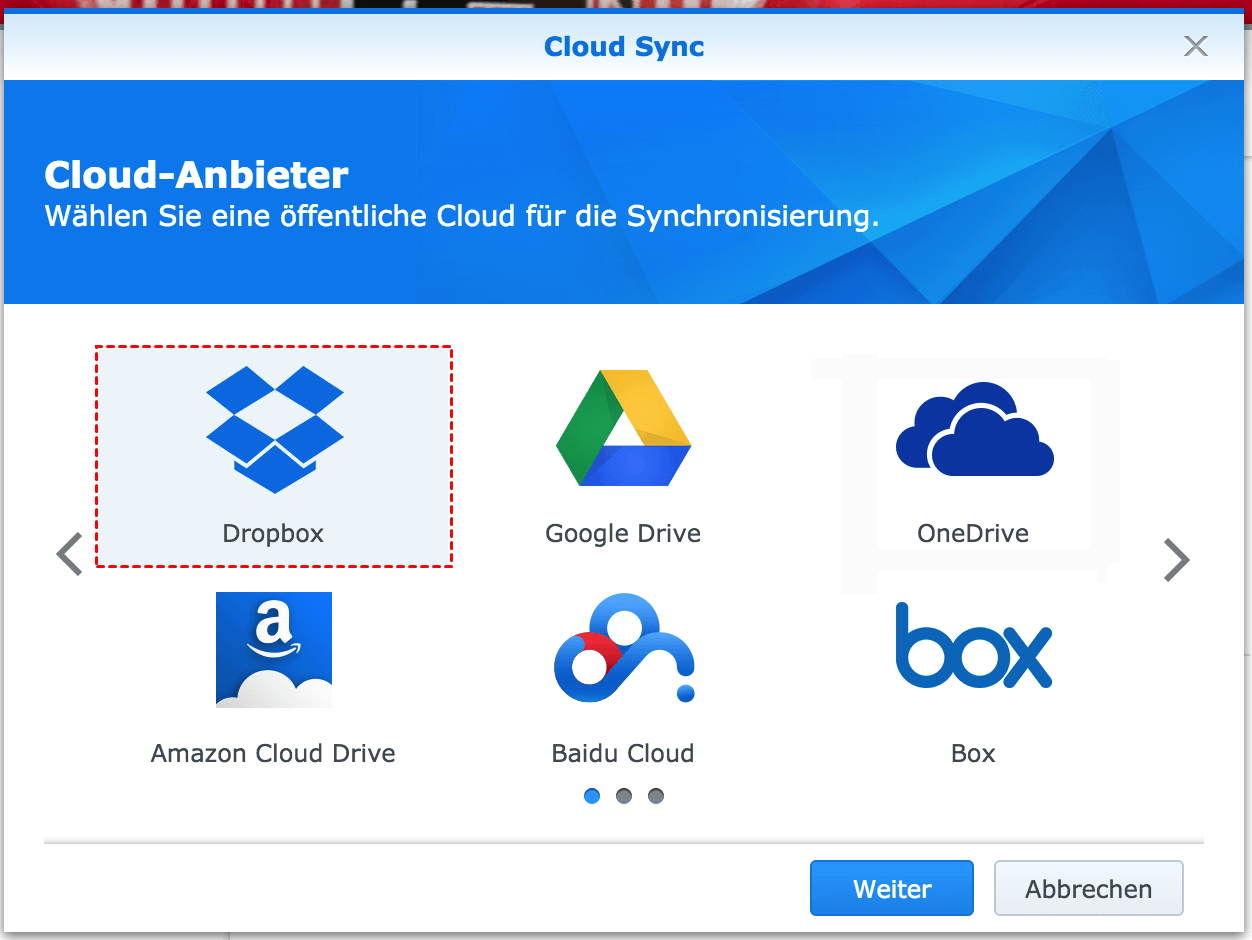Go to next provider page arrow
1252x940 pixels.
click(1177, 560)
